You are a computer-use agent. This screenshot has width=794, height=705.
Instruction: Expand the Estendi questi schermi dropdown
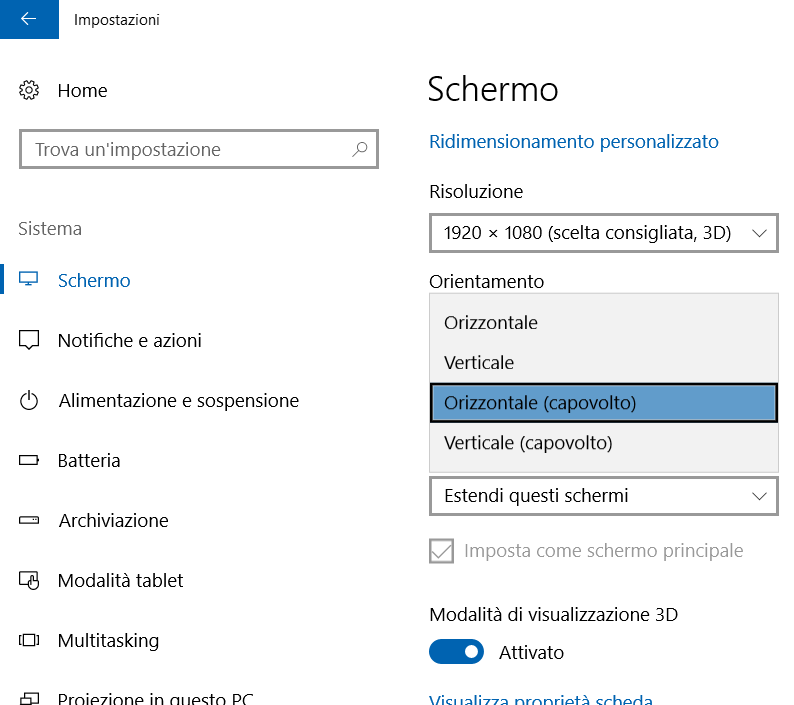(x=603, y=496)
